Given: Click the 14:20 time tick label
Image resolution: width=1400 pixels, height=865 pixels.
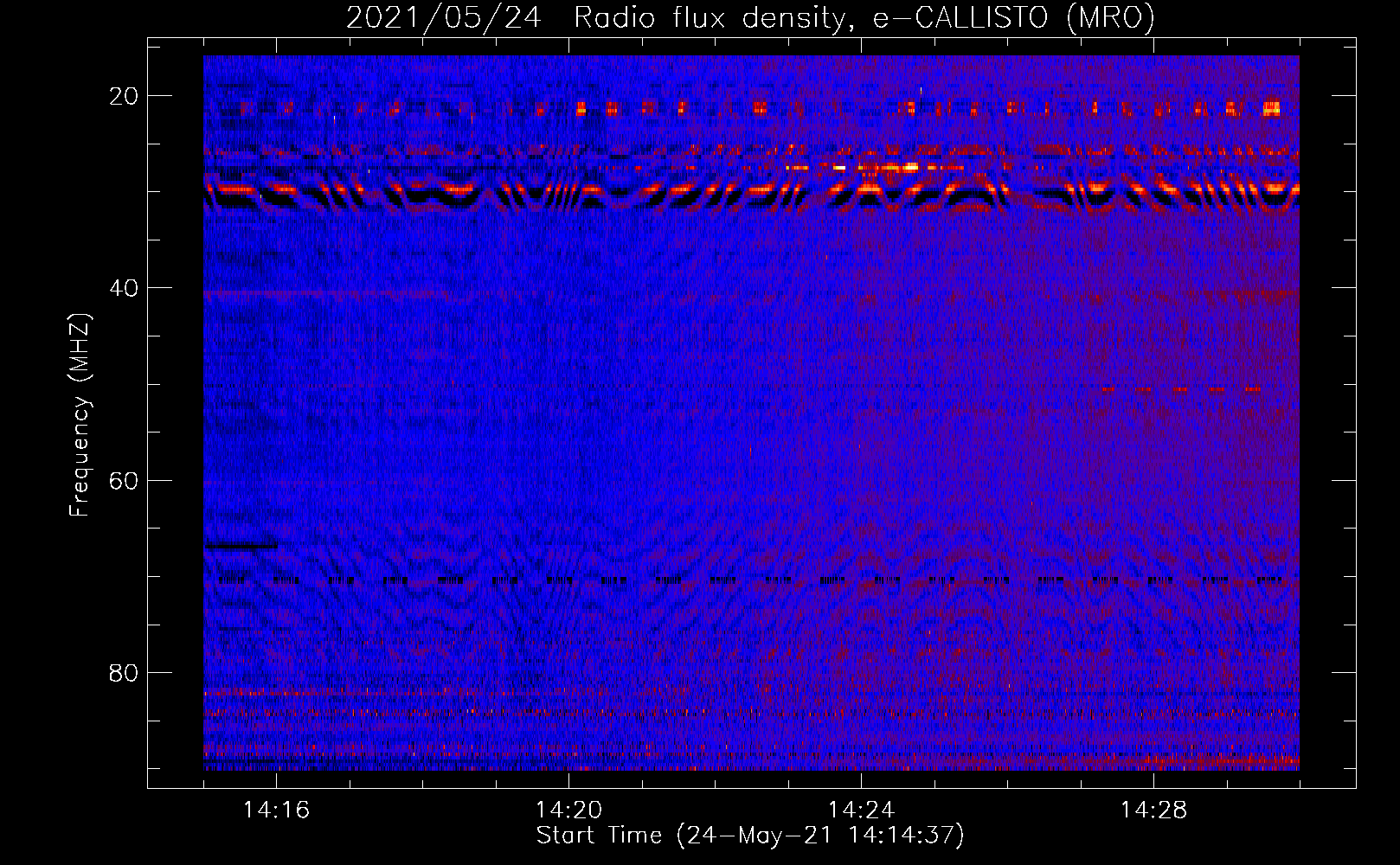Looking at the screenshot, I should point(568,811).
